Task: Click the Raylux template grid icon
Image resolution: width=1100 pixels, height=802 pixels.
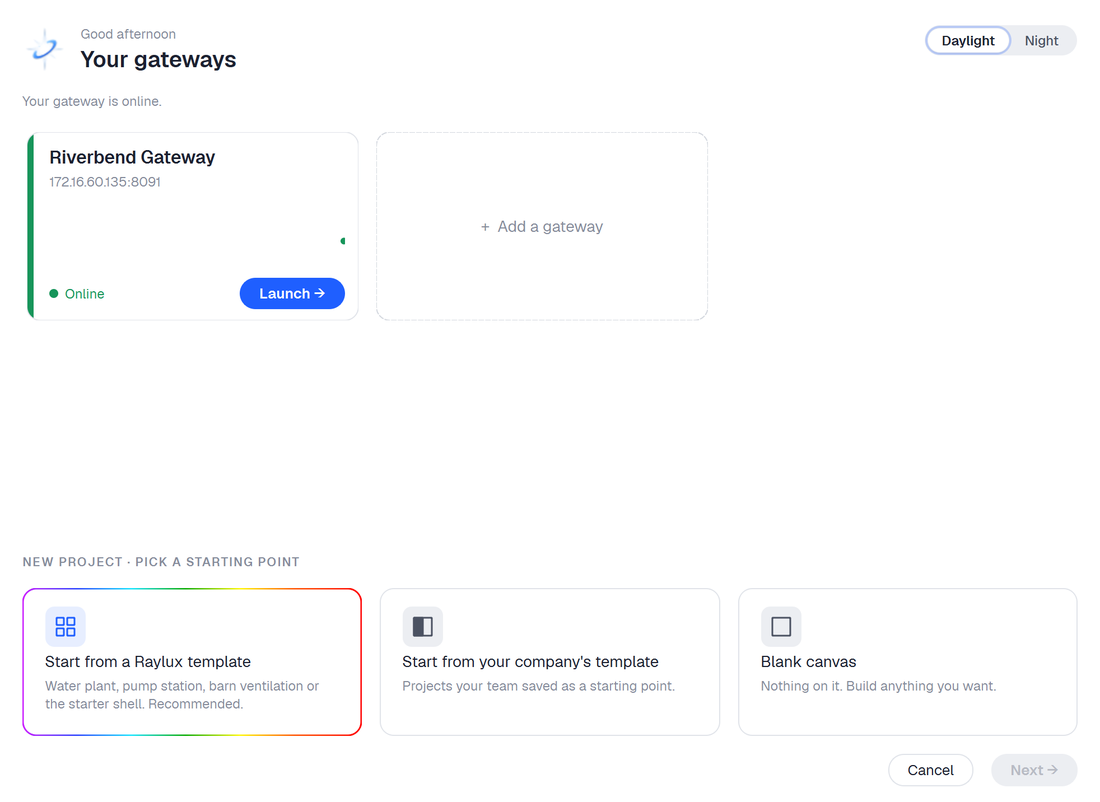Action: coord(65,627)
